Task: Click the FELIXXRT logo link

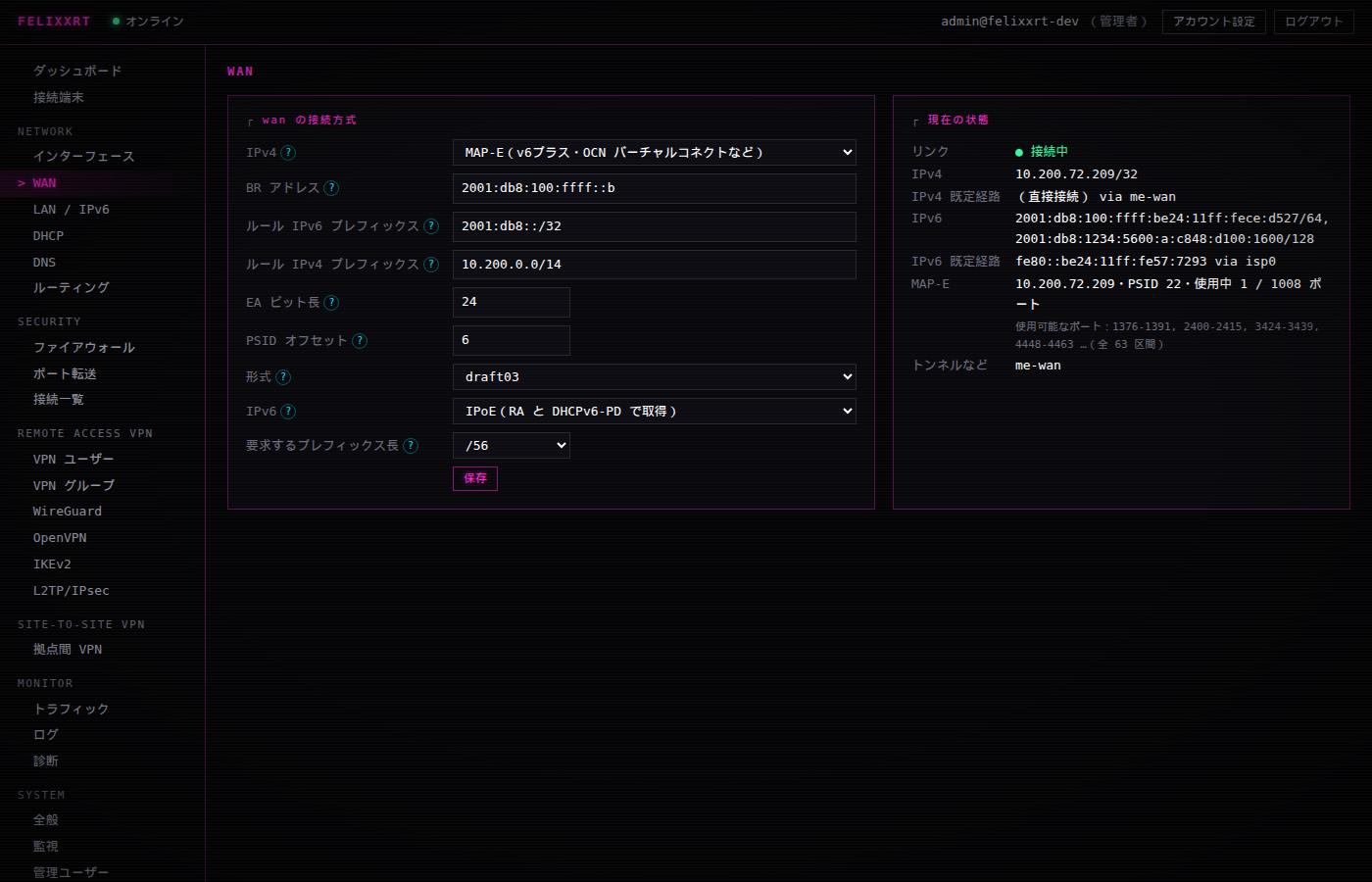Action: (x=54, y=22)
